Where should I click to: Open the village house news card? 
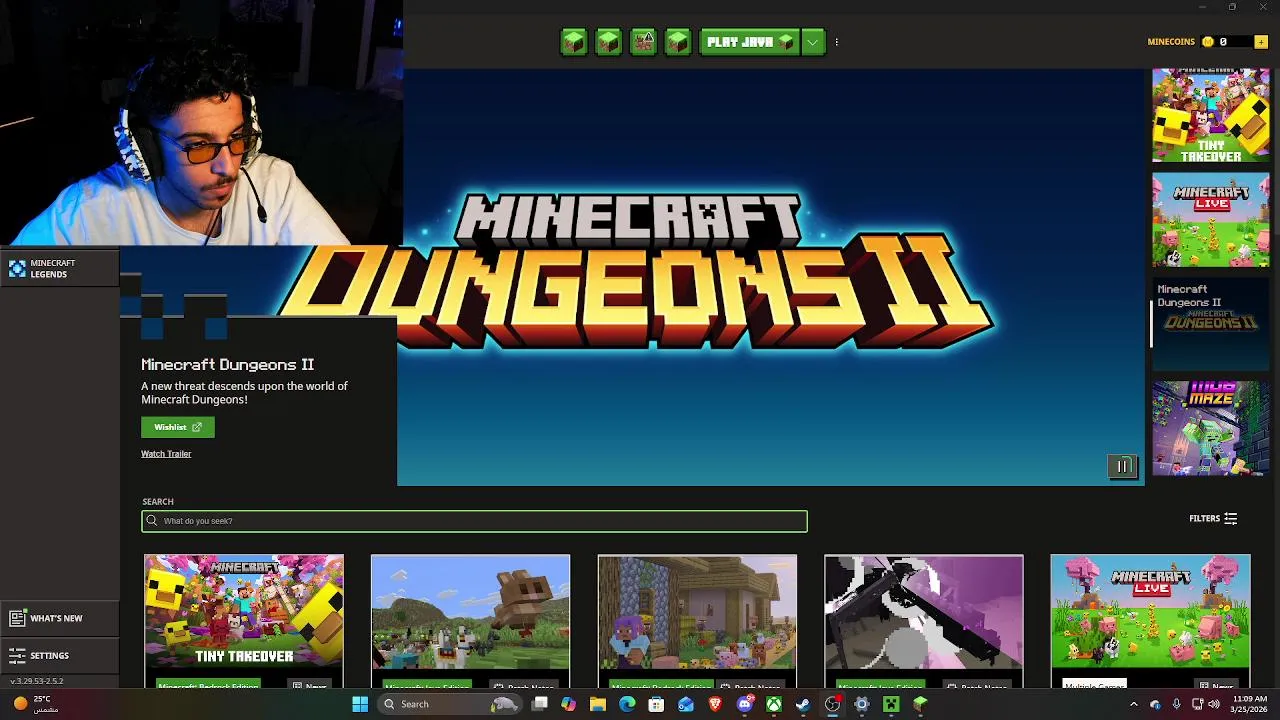697,620
